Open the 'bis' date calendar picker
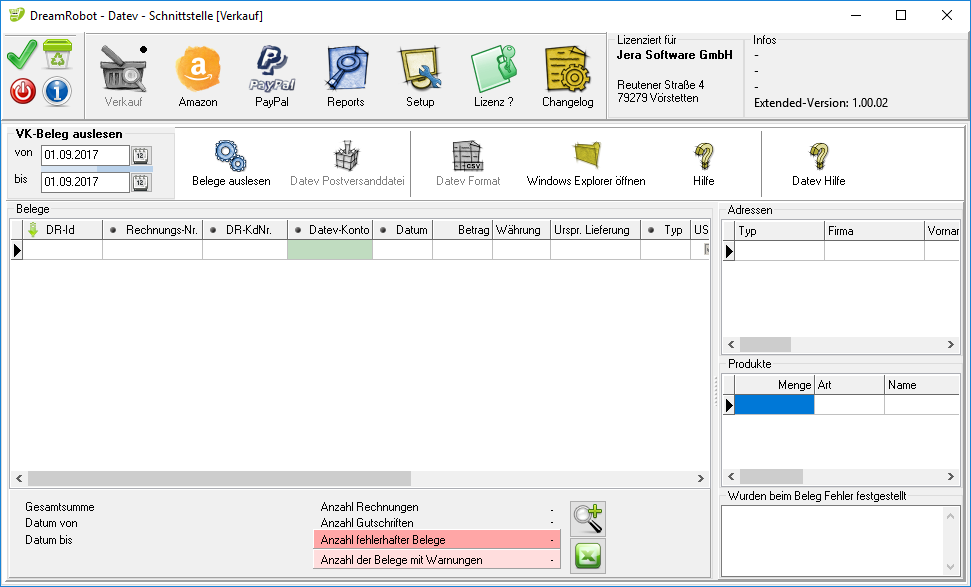The image size is (971, 587). 141,182
